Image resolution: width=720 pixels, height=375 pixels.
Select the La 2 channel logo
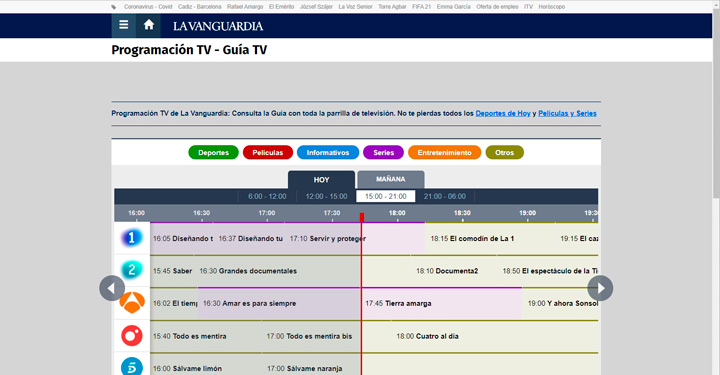(132, 270)
